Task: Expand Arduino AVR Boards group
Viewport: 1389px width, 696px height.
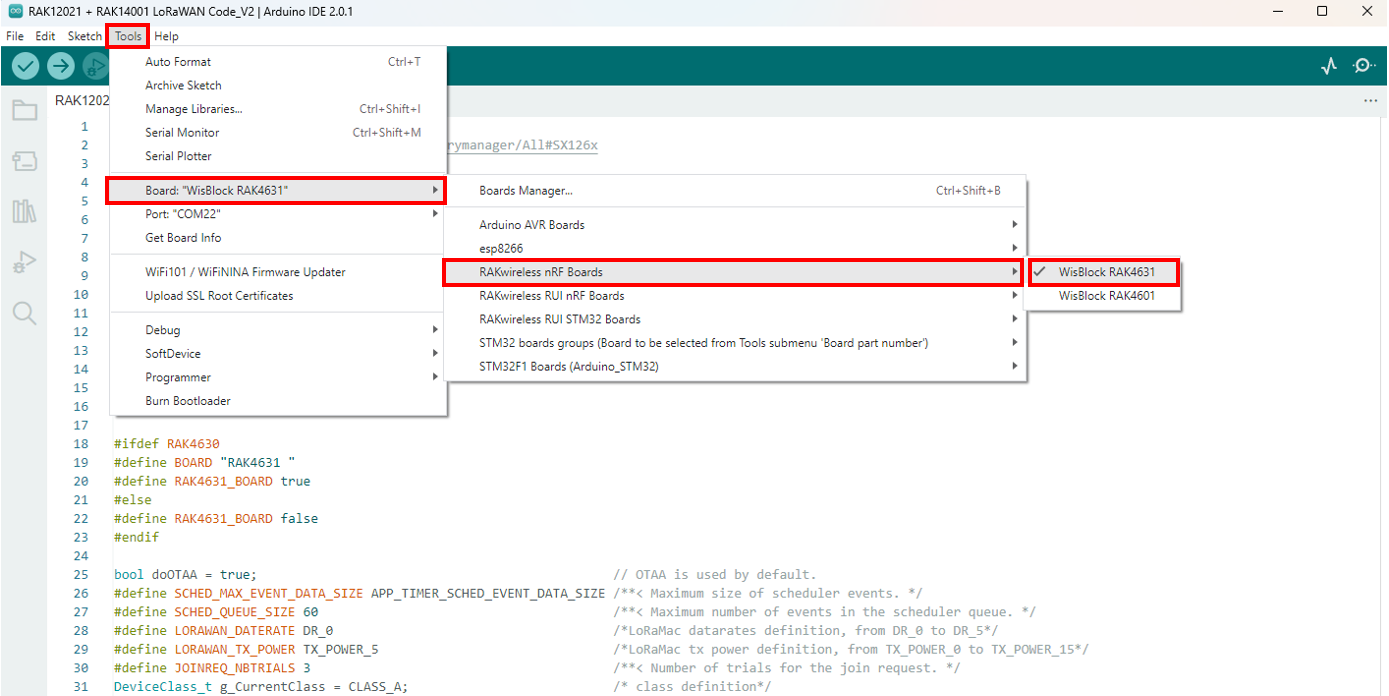Action: (735, 225)
